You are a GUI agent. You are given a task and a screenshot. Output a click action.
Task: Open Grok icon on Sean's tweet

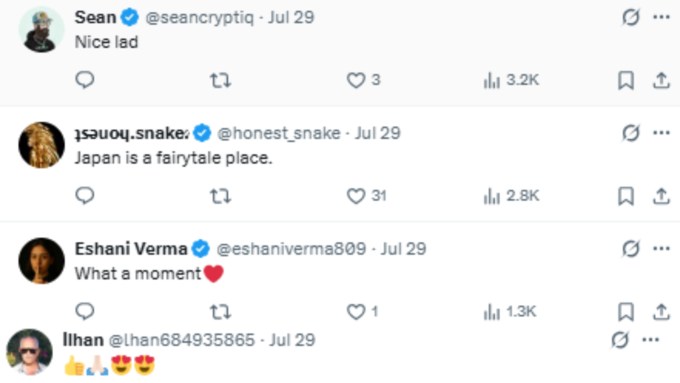click(630, 17)
